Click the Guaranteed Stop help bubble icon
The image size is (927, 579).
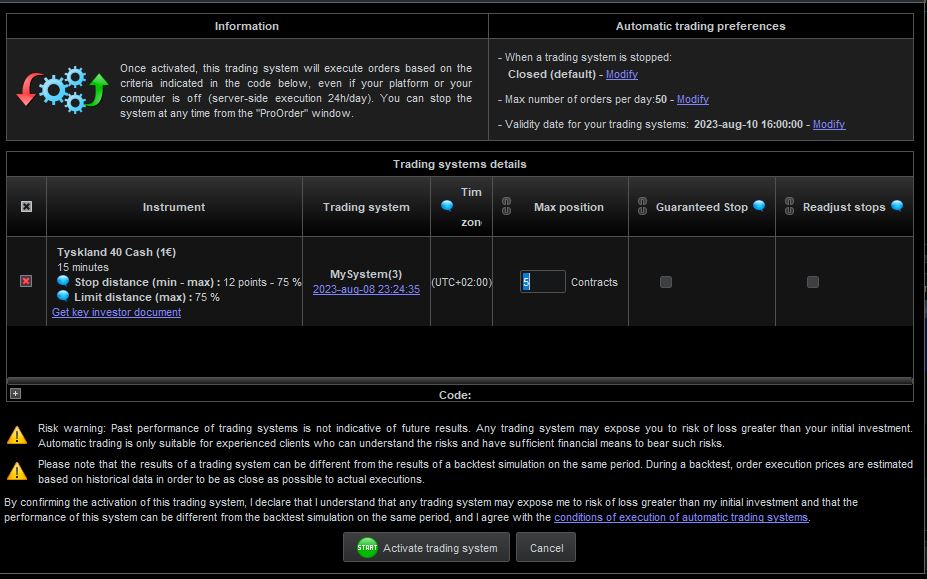tap(759, 206)
